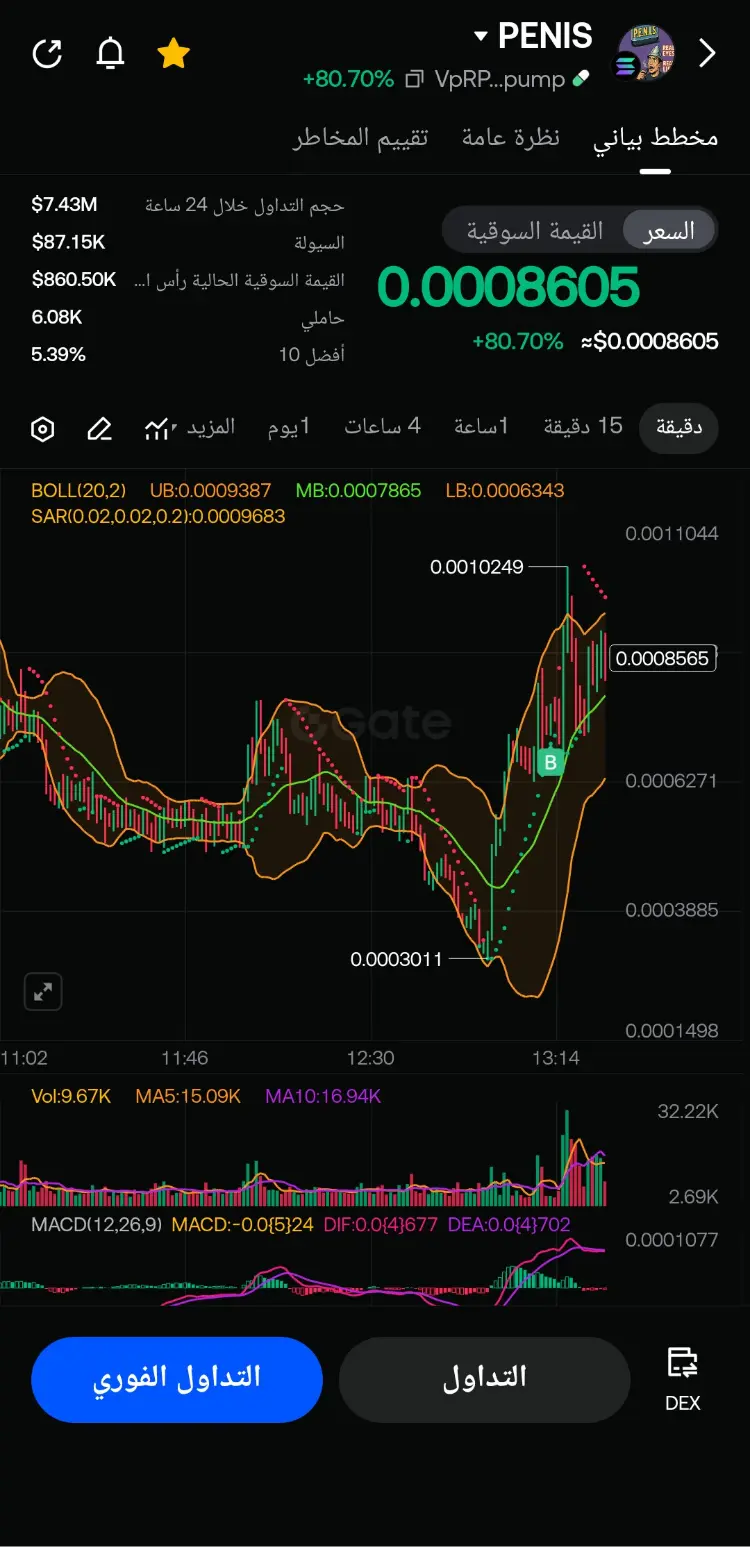Select the القيمة السوقية toggle
This screenshot has height=1547, width=750.
click(x=535, y=232)
